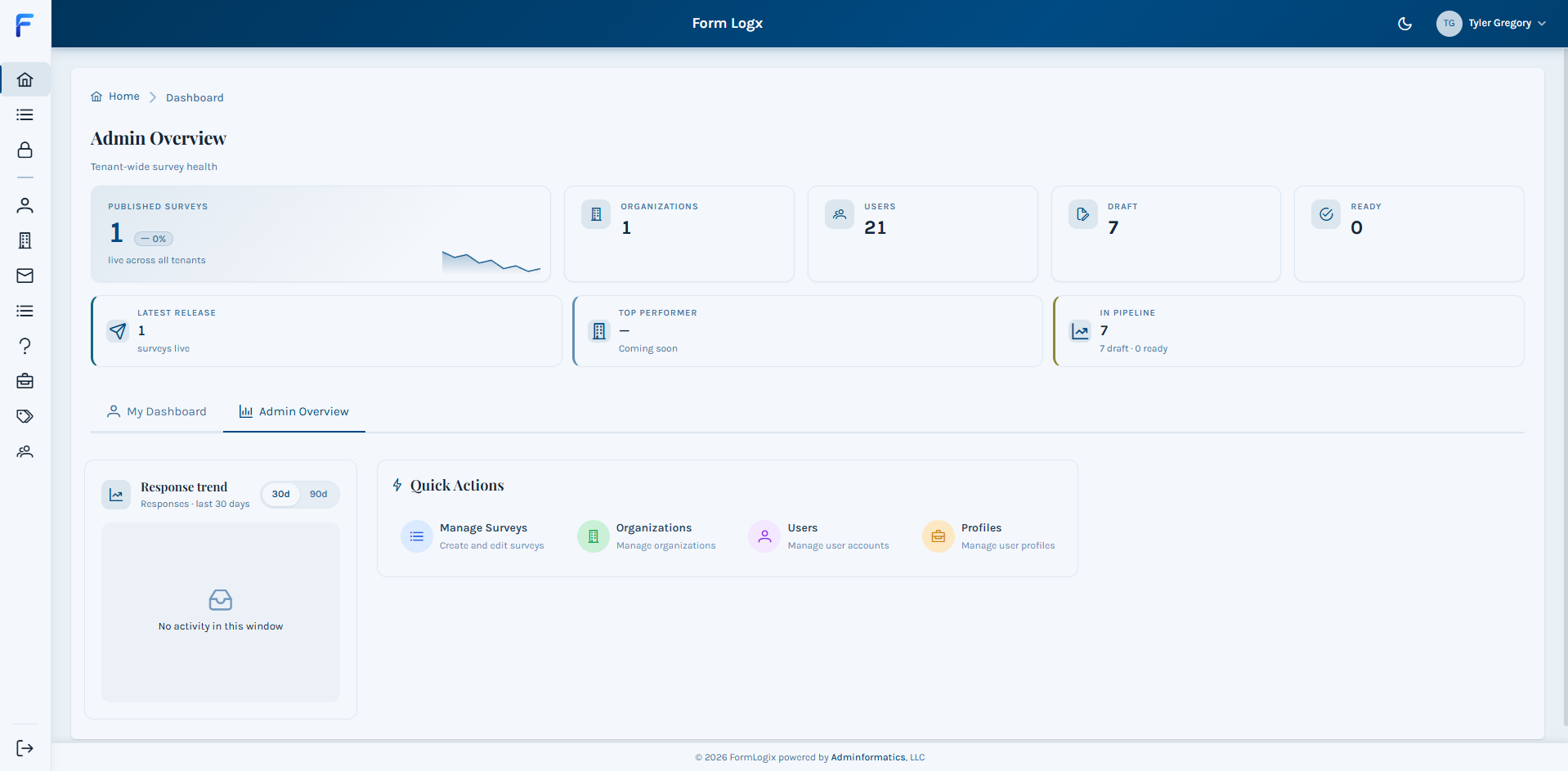Open the building organizations icon in sidebar
Viewport: 1568px width, 771px height.
(25, 240)
